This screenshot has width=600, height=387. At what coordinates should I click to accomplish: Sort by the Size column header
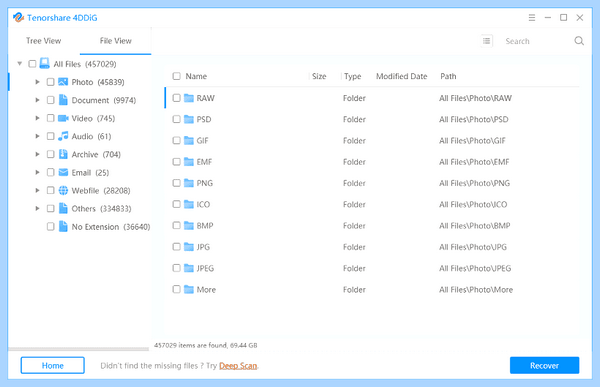tap(319, 76)
